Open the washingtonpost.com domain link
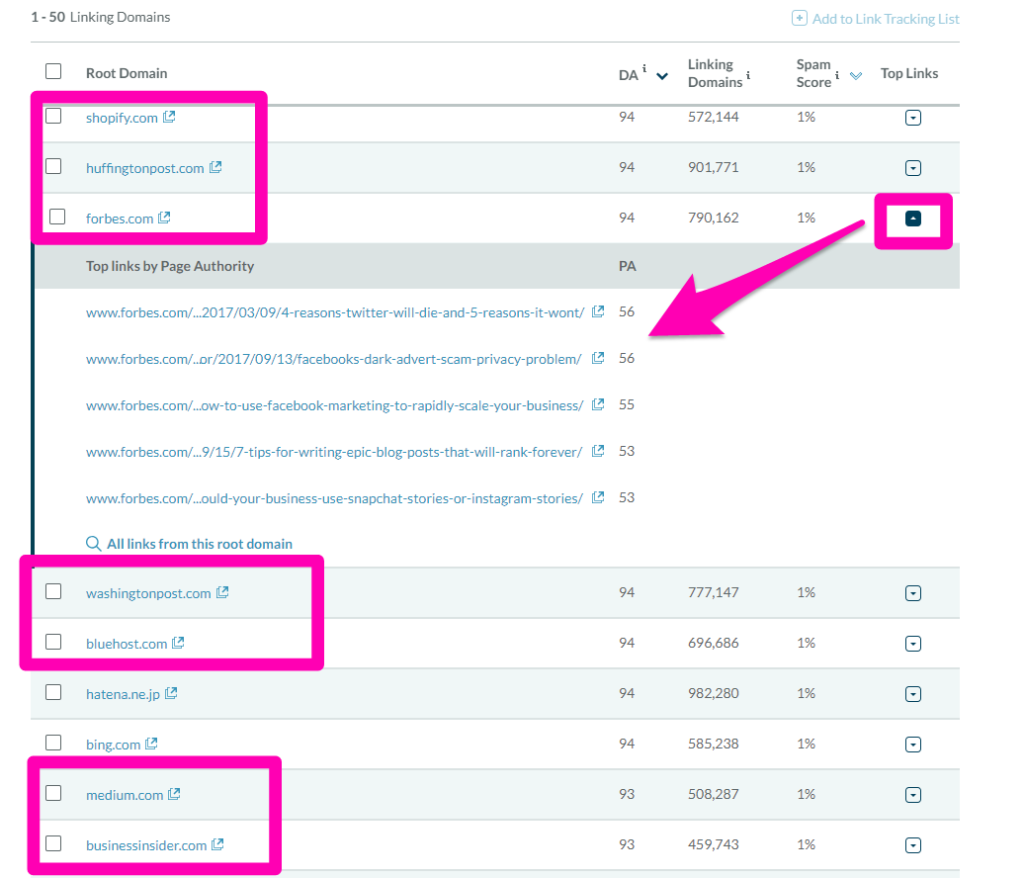The width and height of the screenshot is (1024, 878). 148,593
